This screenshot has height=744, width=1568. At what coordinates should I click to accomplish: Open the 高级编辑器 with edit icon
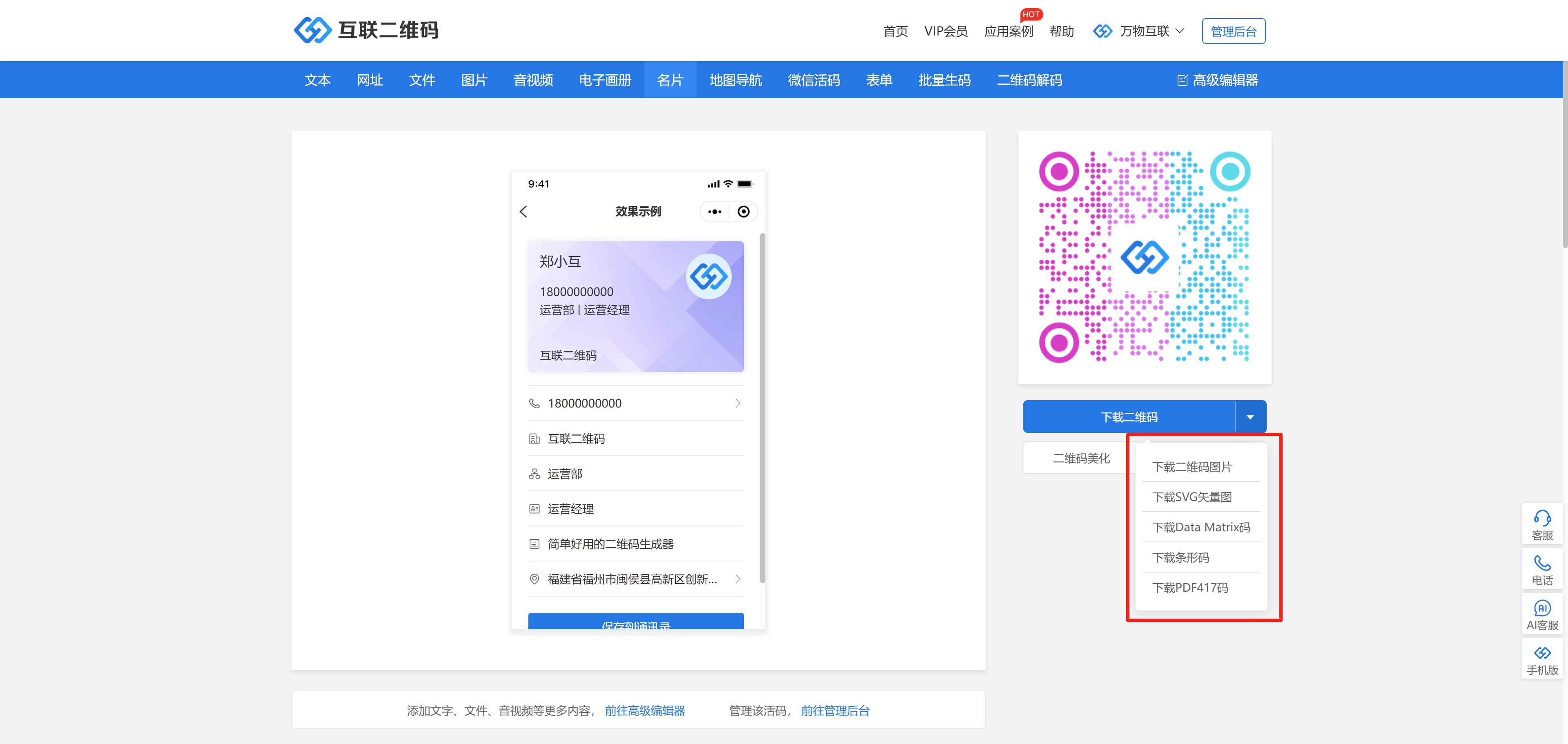1217,80
